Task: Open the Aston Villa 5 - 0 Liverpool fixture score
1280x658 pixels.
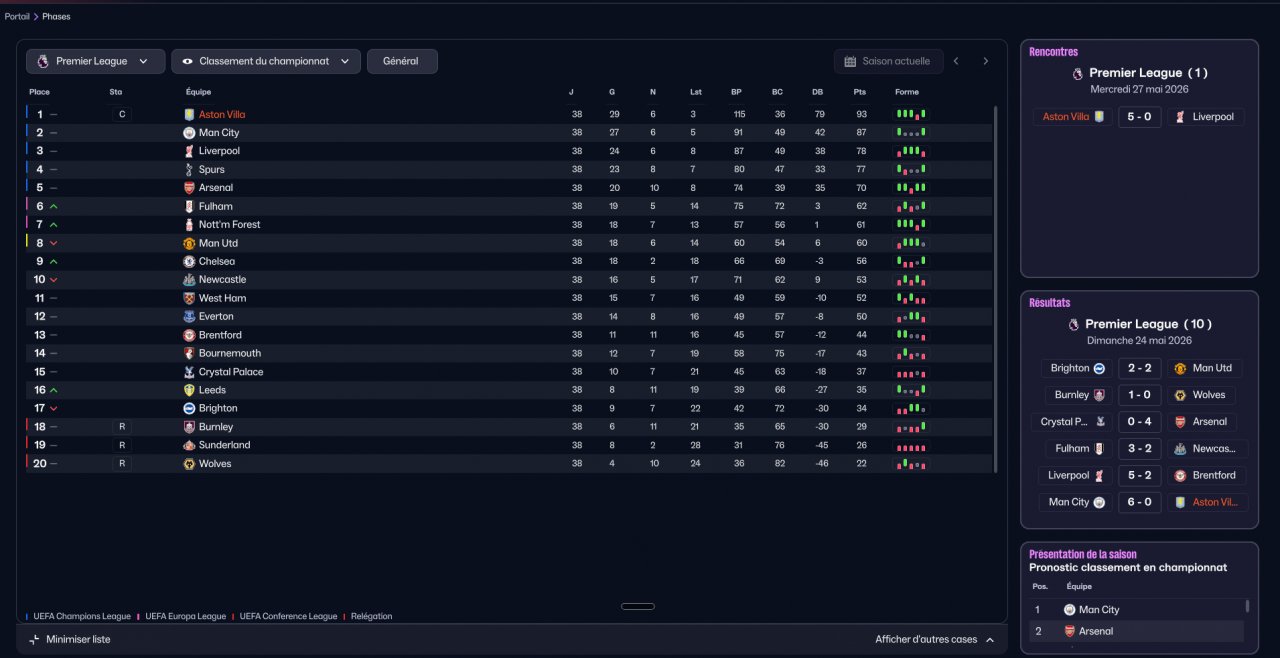Action: tap(1140, 117)
